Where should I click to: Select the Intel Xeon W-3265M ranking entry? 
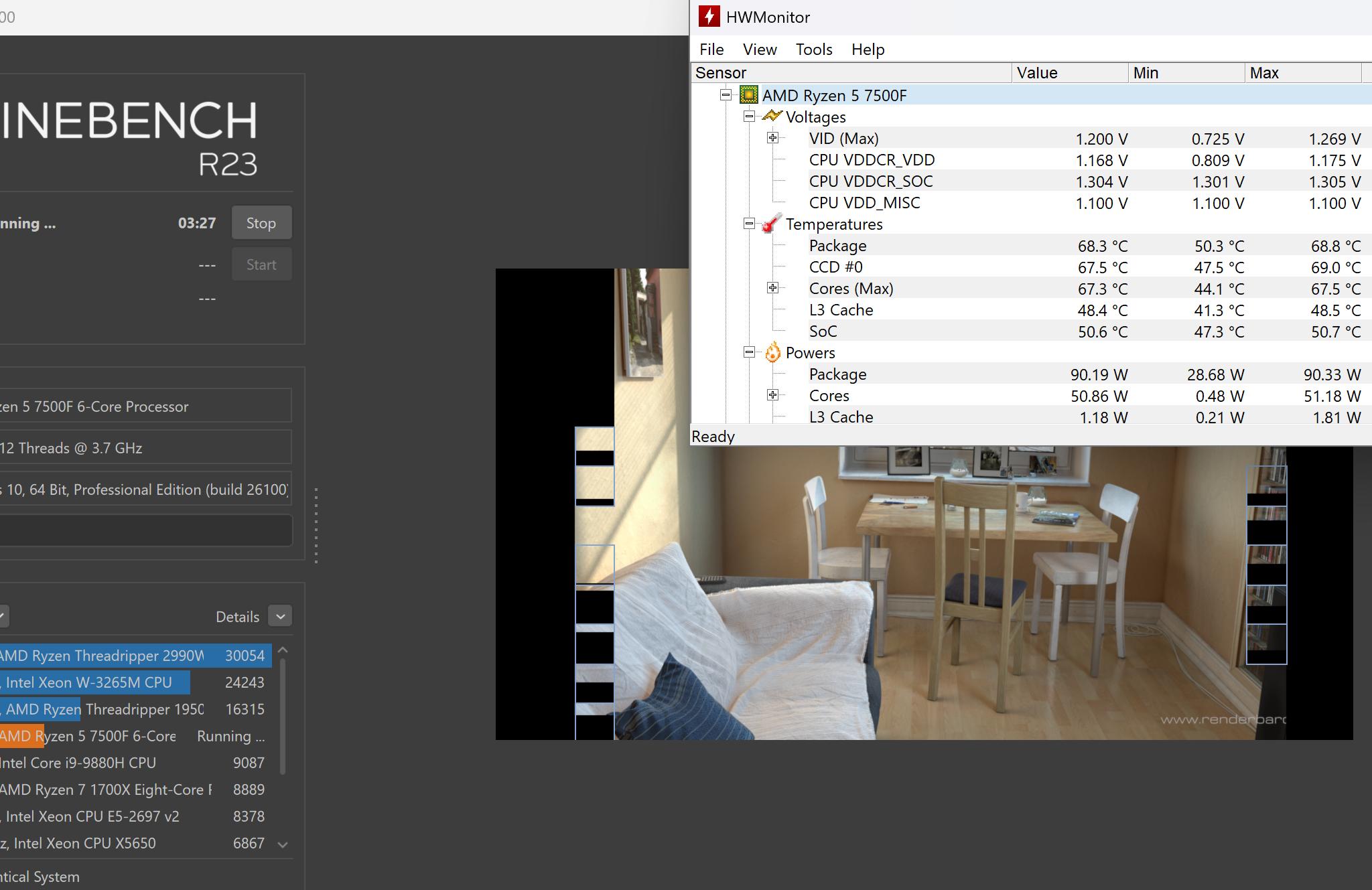[x=136, y=682]
